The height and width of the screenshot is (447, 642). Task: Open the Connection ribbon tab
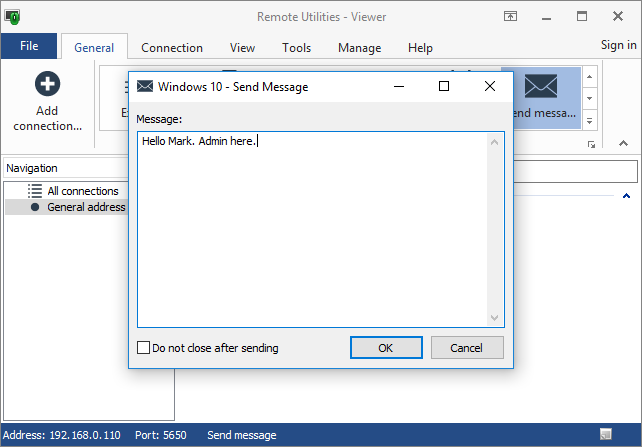(171, 48)
